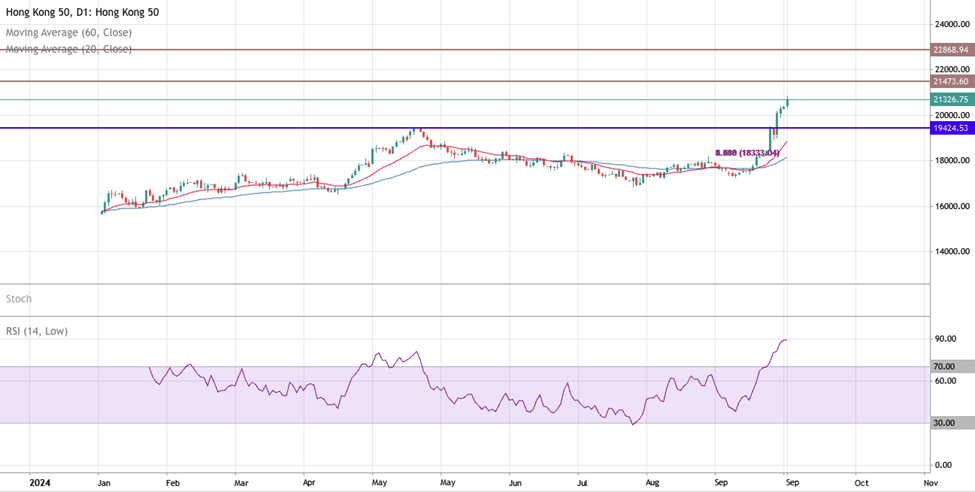975x492 pixels.
Task: Select the 21473.60 resistance price tag
Action: (951, 81)
